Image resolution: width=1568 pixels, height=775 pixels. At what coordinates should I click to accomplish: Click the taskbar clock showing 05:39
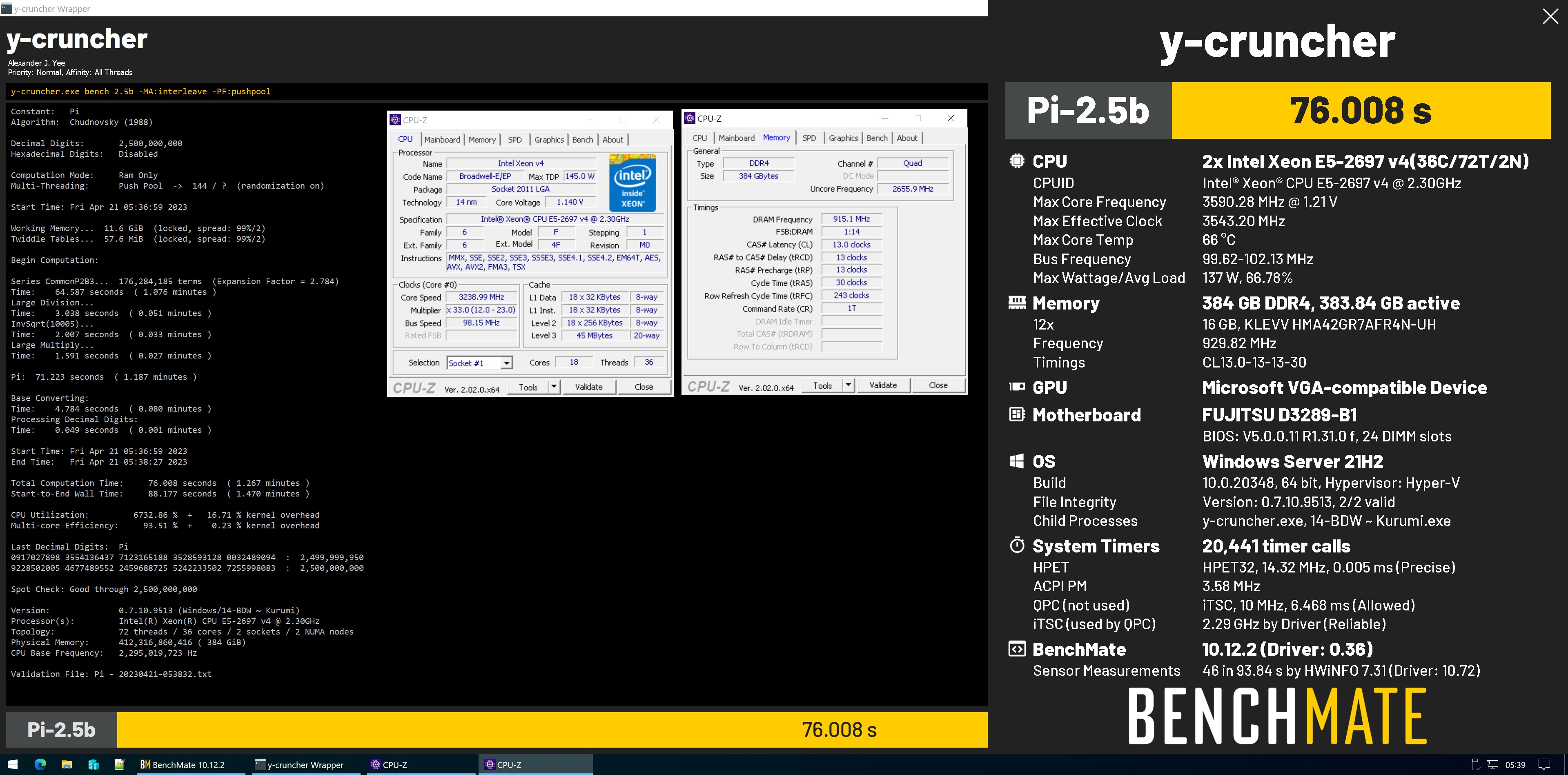point(1515,765)
